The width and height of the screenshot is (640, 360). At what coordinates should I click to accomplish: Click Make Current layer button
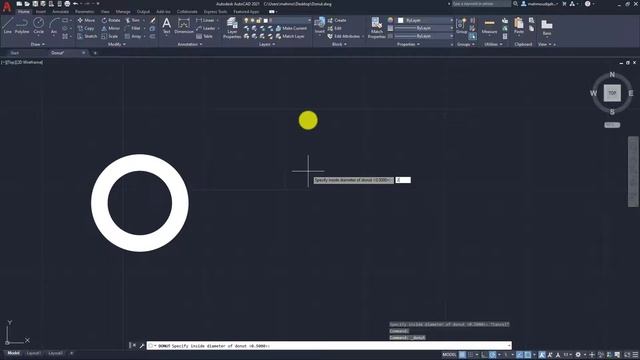[291, 28]
